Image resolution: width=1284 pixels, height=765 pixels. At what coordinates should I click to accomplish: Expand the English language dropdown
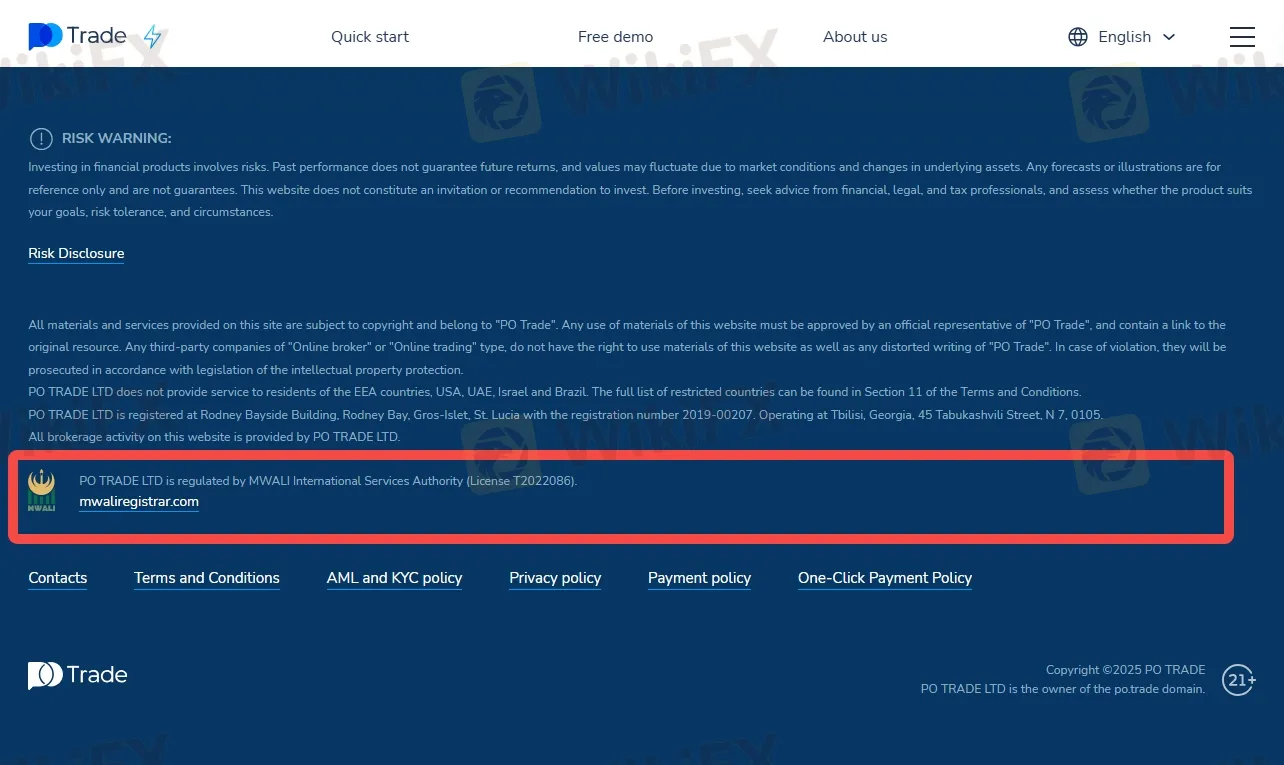tap(1136, 37)
